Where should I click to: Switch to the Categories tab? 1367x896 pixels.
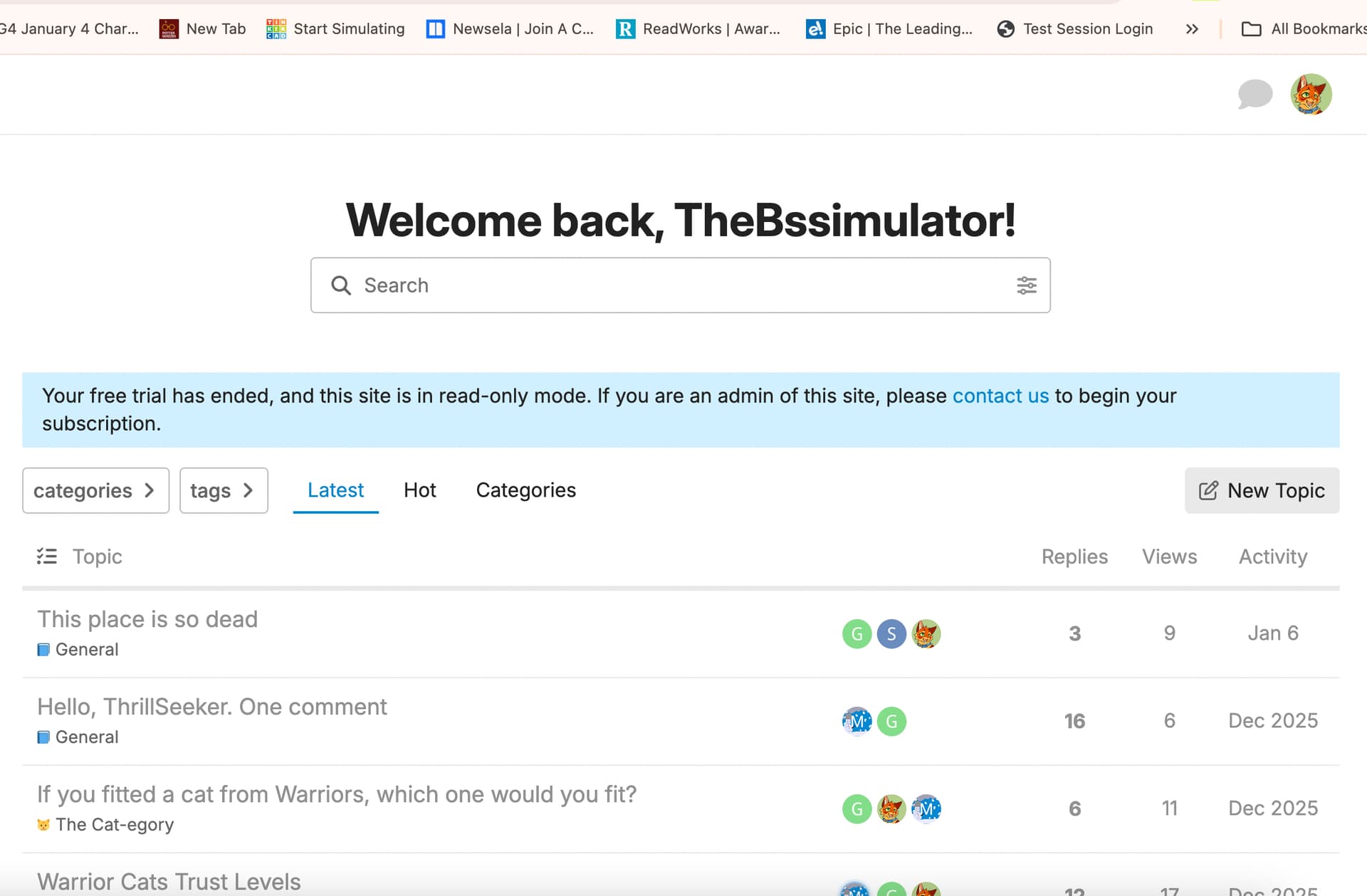pyautogui.click(x=525, y=490)
